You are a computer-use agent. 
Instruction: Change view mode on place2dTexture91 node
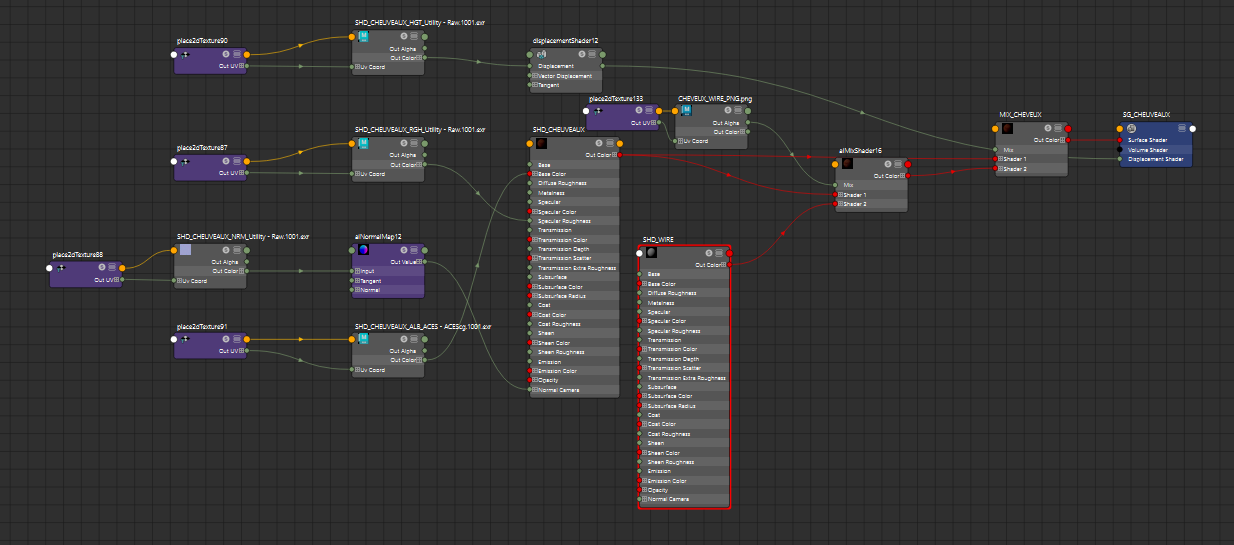pyautogui.click(x=237, y=340)
